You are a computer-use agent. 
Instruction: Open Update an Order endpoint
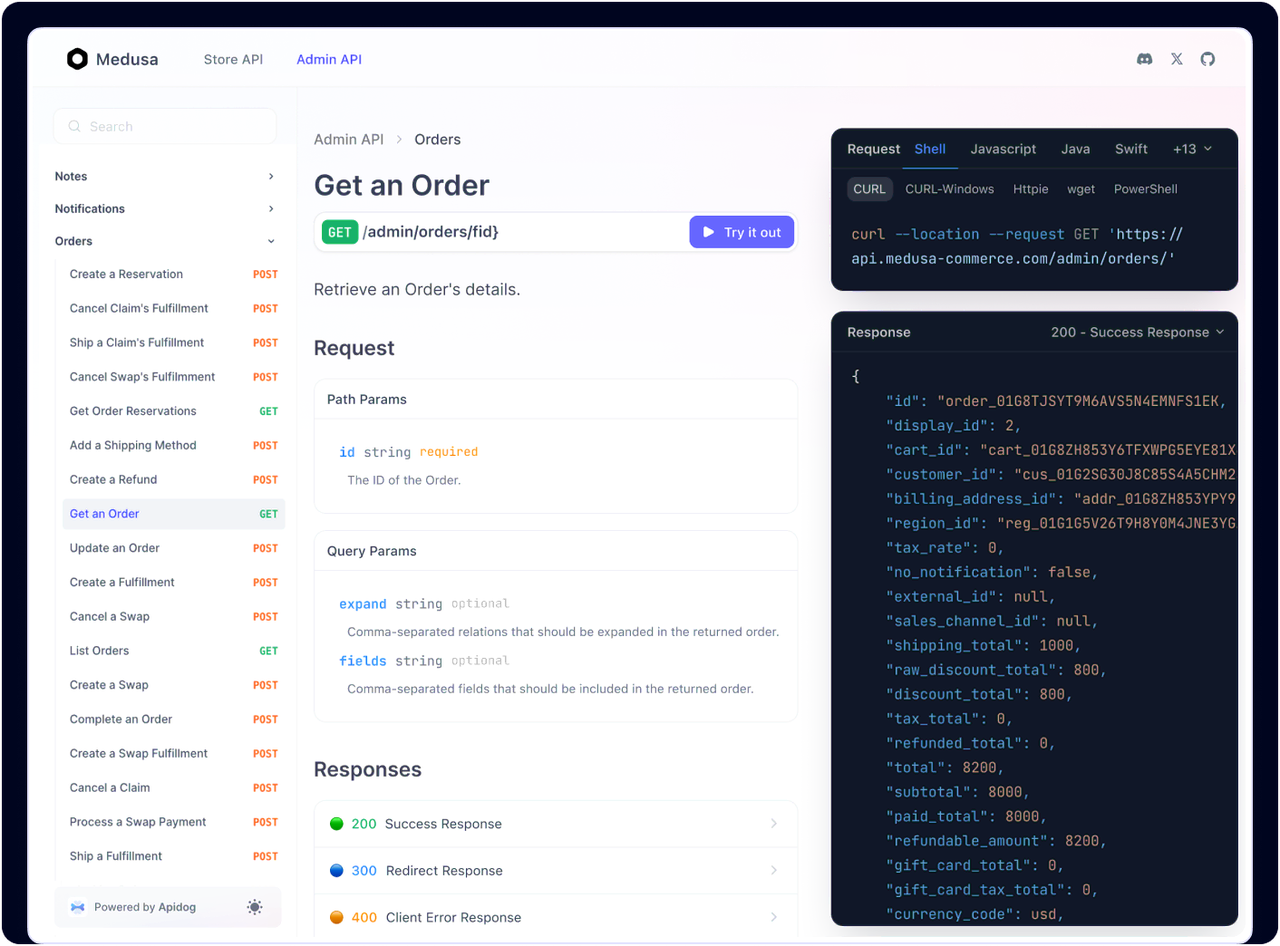[174, 548]
